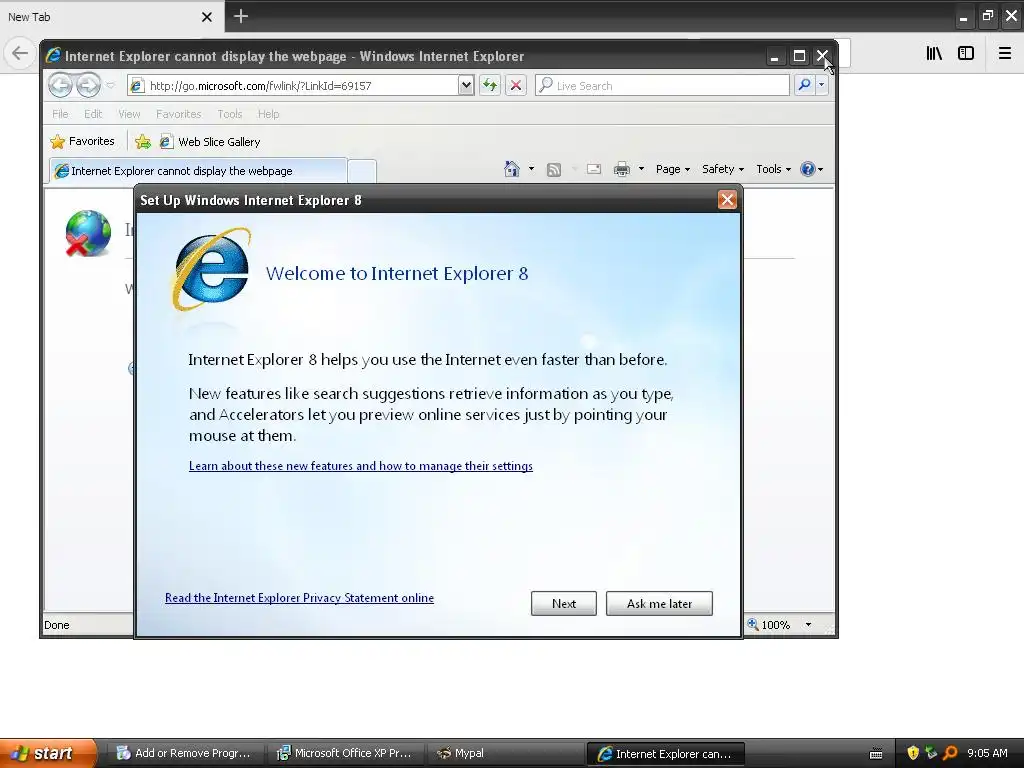Click the Next button in setup dialog

(x=564, y=603)
